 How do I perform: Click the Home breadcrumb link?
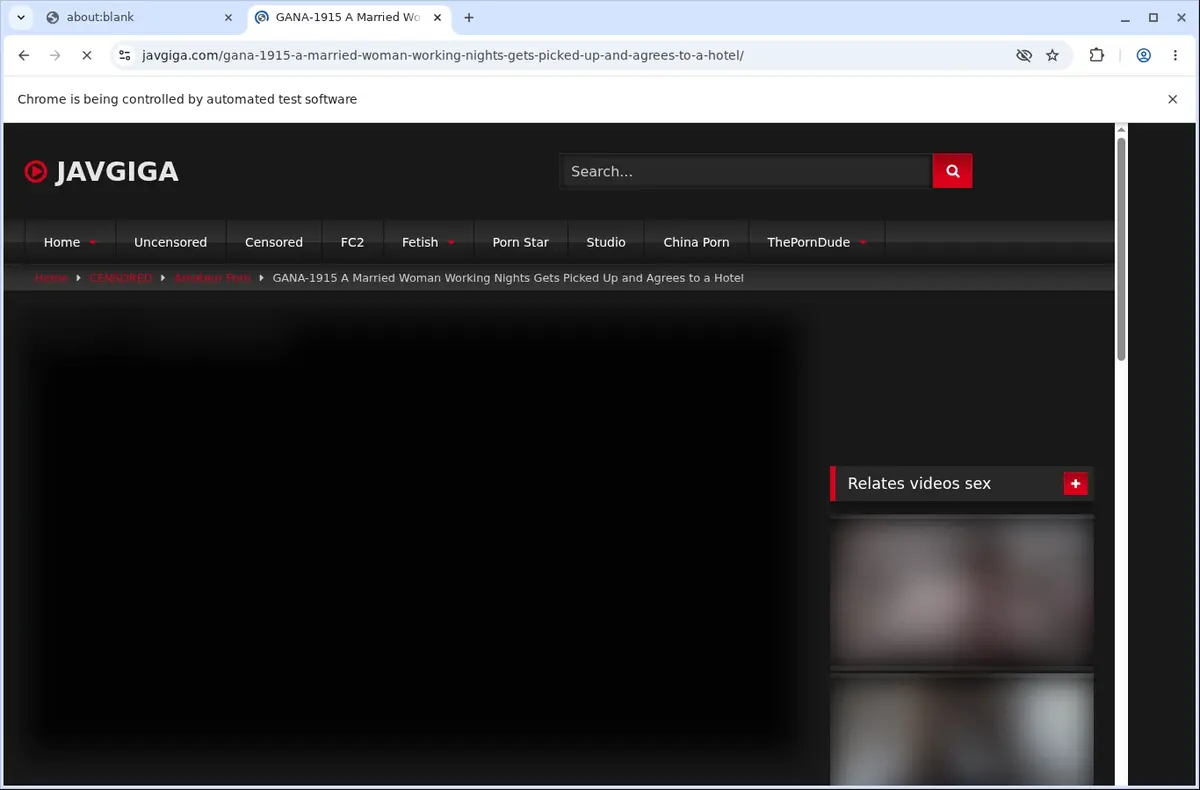point(51,278)
